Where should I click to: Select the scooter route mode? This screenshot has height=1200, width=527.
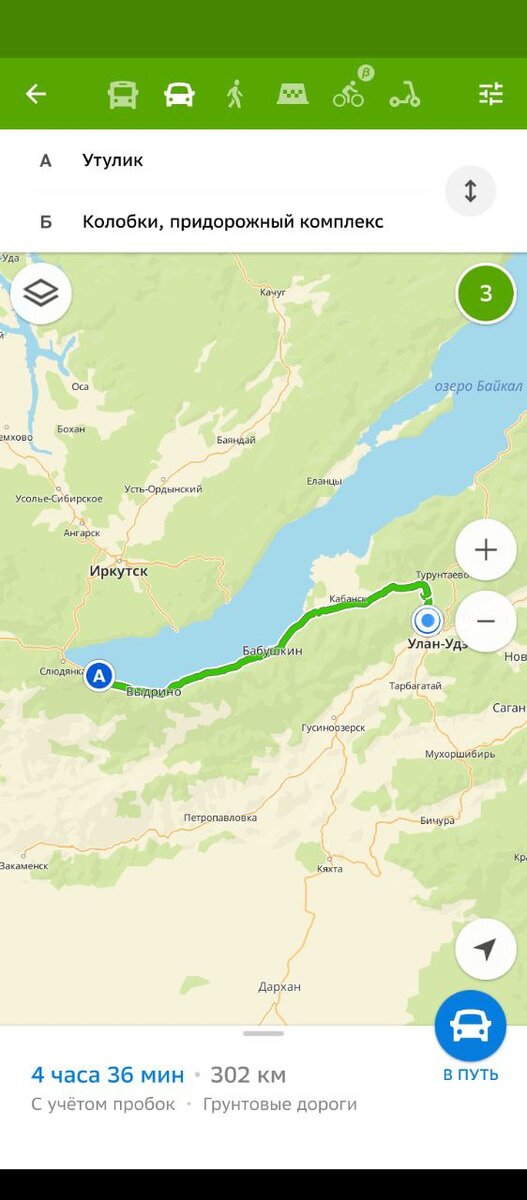(x=405, y=95)
